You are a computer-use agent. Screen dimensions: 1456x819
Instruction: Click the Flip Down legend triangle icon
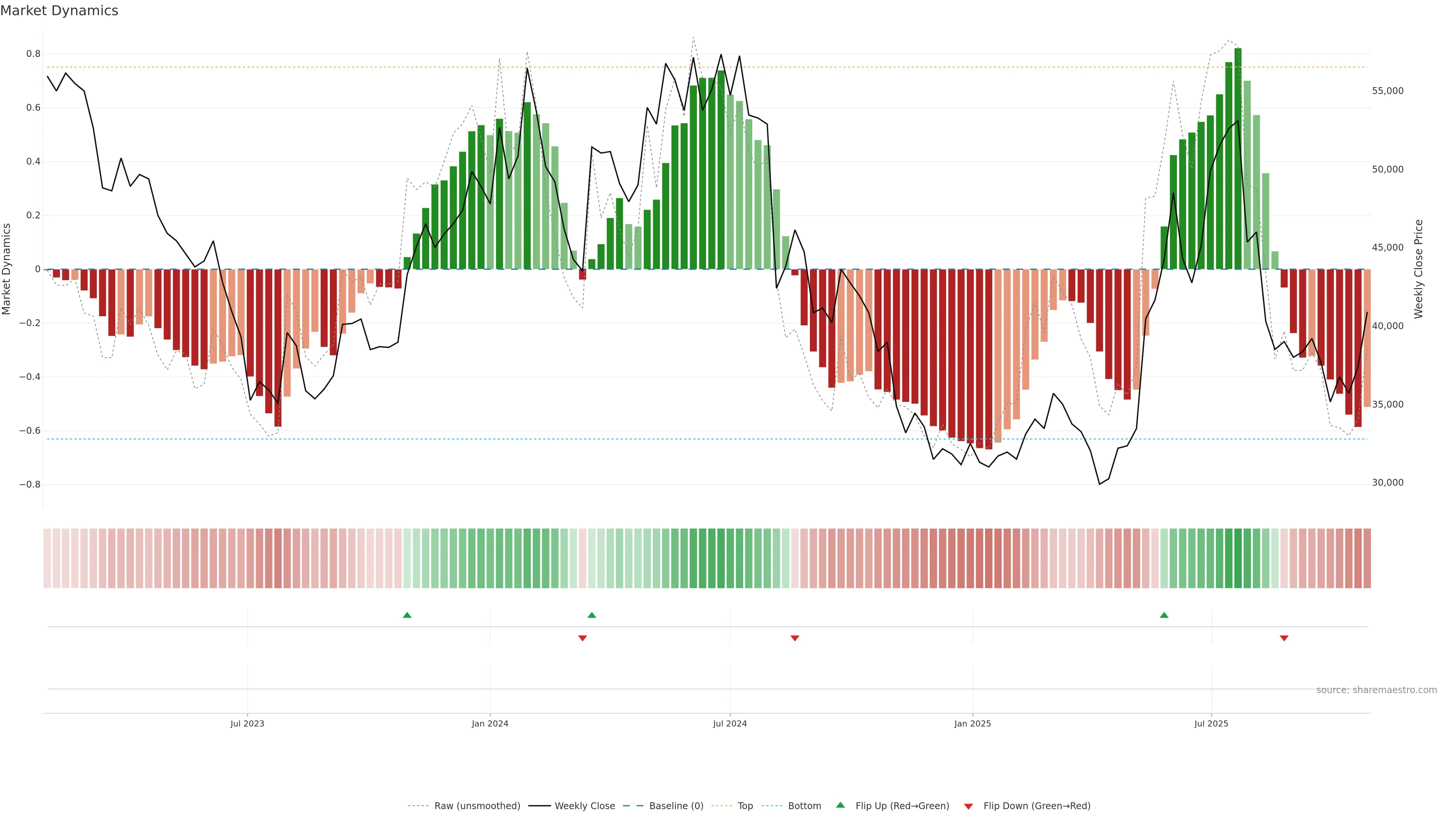(x=968, y=806)
